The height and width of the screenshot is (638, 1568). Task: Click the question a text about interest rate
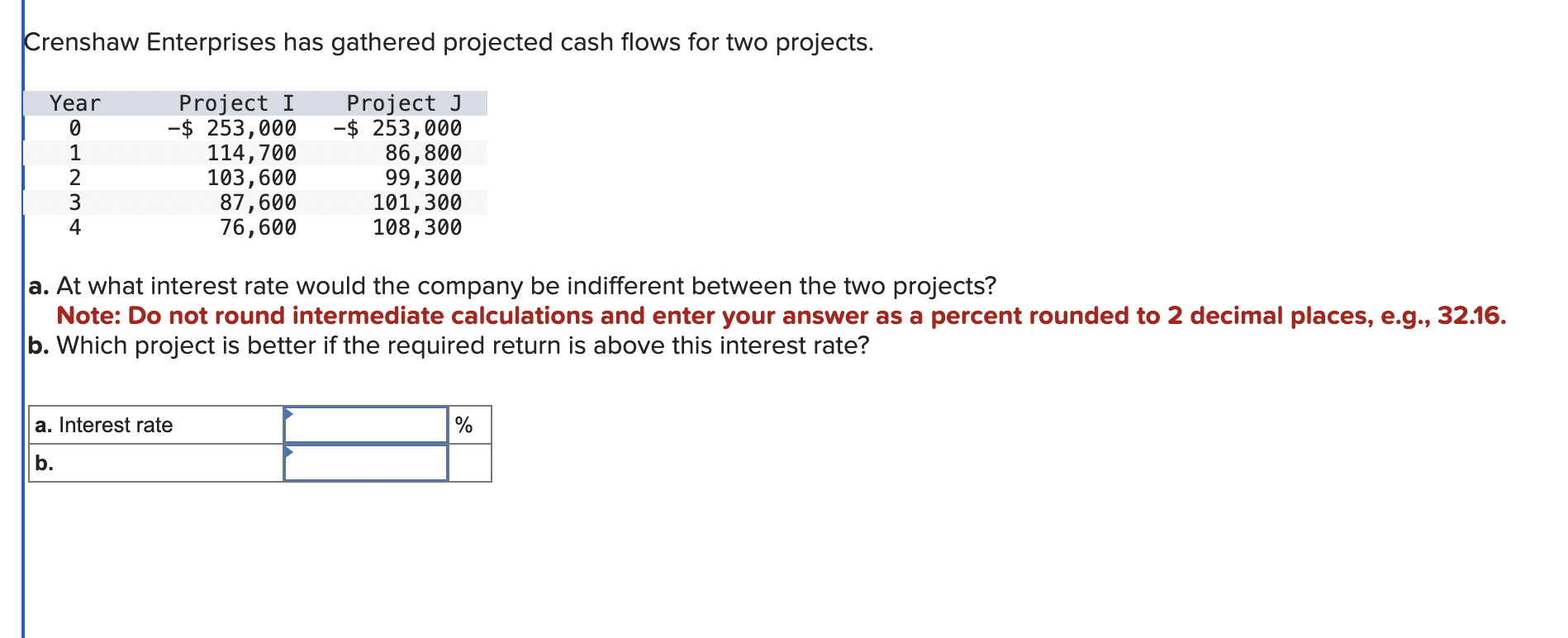pyautogui.click(x=512, y=286)
